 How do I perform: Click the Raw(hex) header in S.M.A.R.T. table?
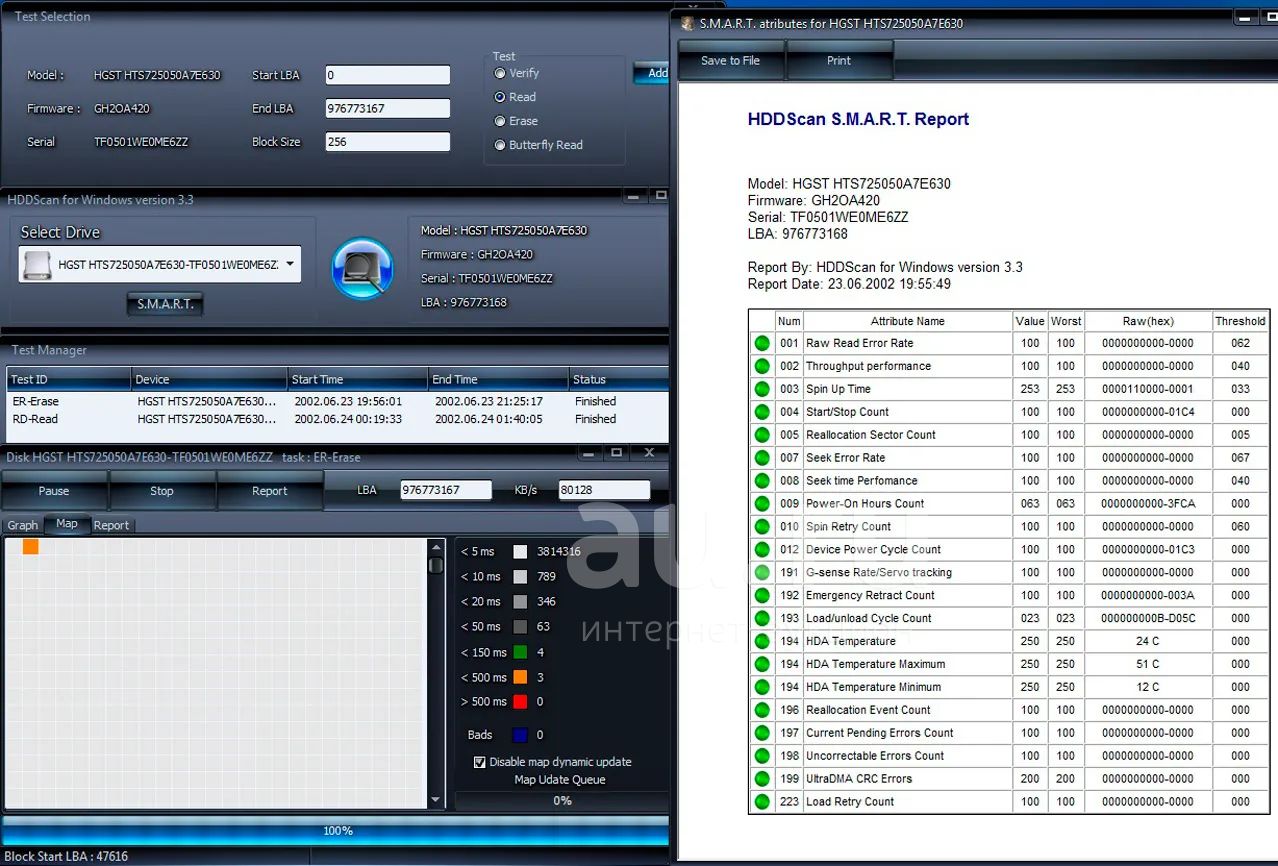click(x=1148, y=321)
